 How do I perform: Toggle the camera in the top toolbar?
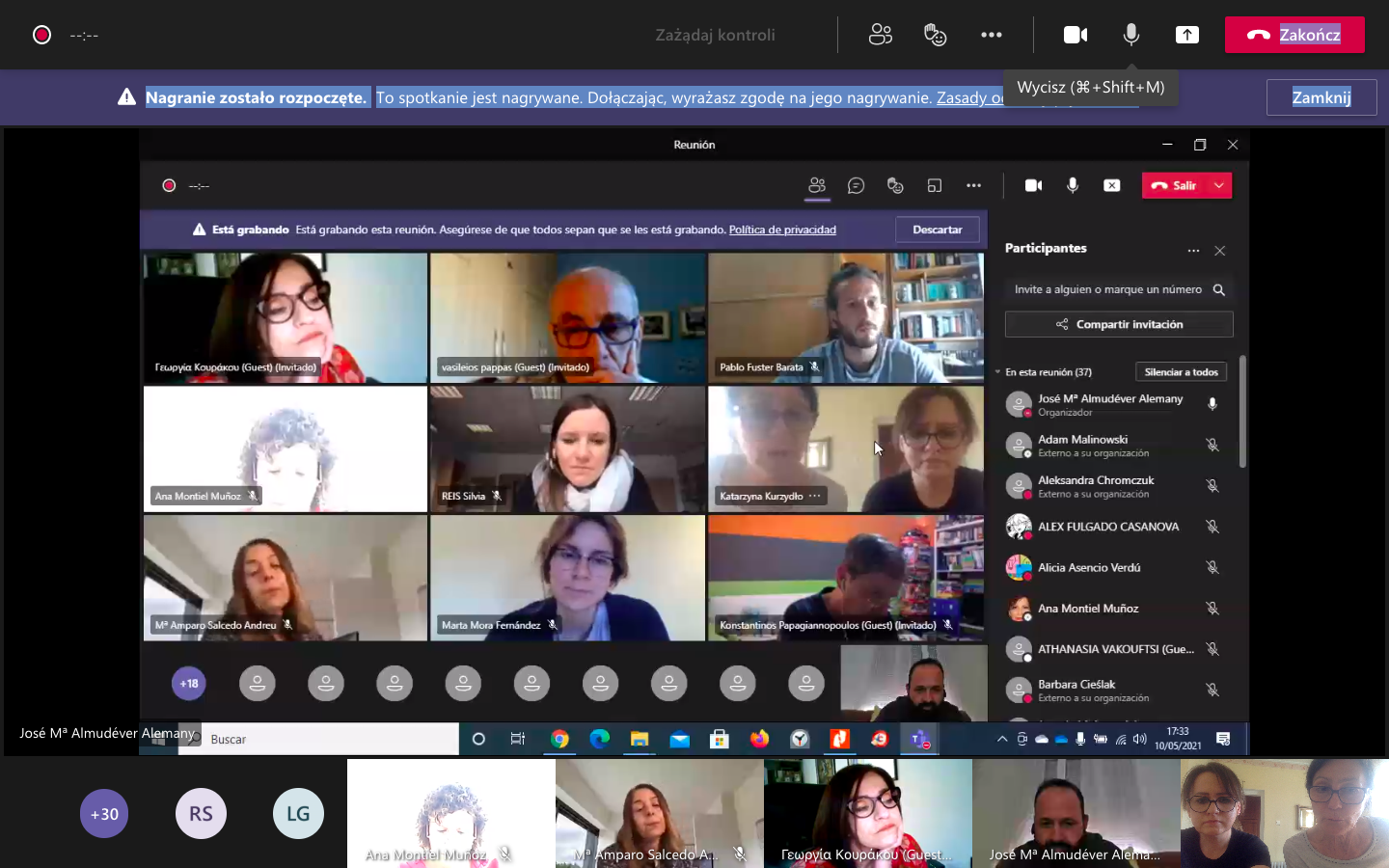[1075, 35]
